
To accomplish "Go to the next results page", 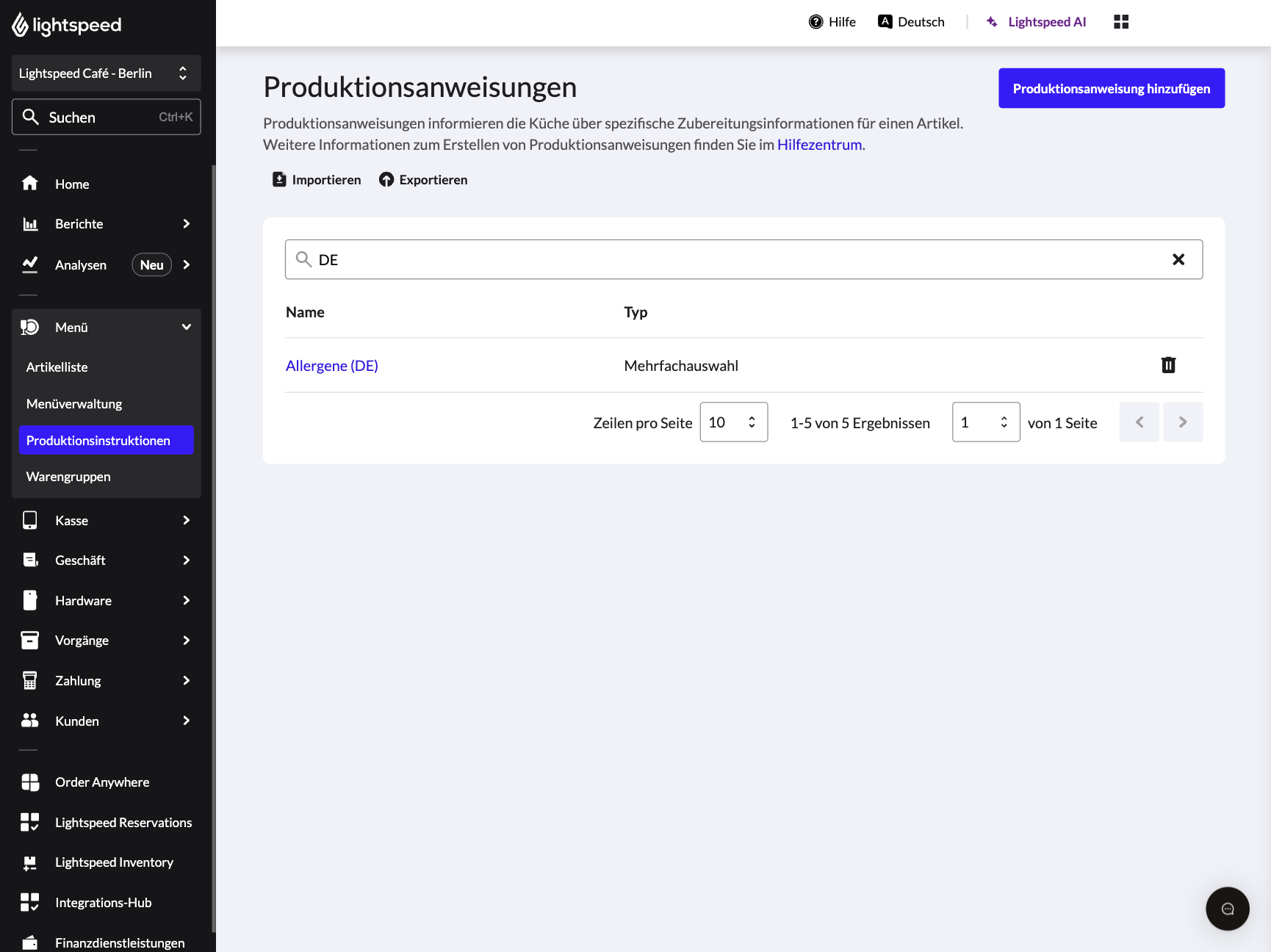I will (1183, 422).
